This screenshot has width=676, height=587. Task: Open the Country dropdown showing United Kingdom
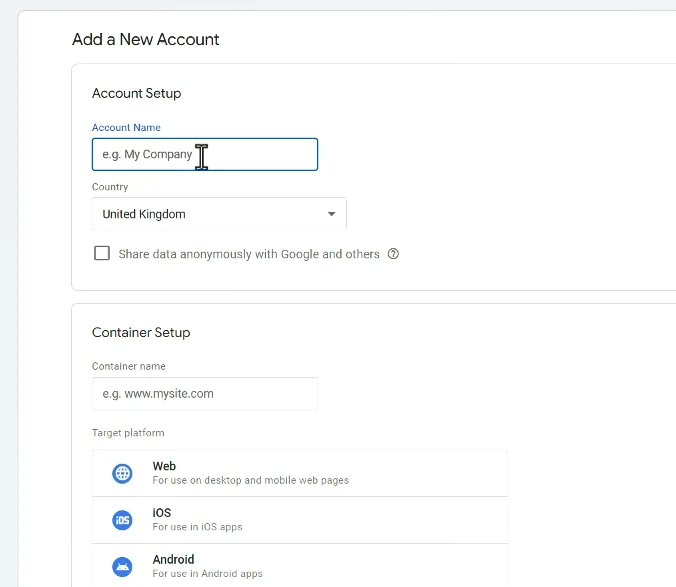tap(219, 214)
